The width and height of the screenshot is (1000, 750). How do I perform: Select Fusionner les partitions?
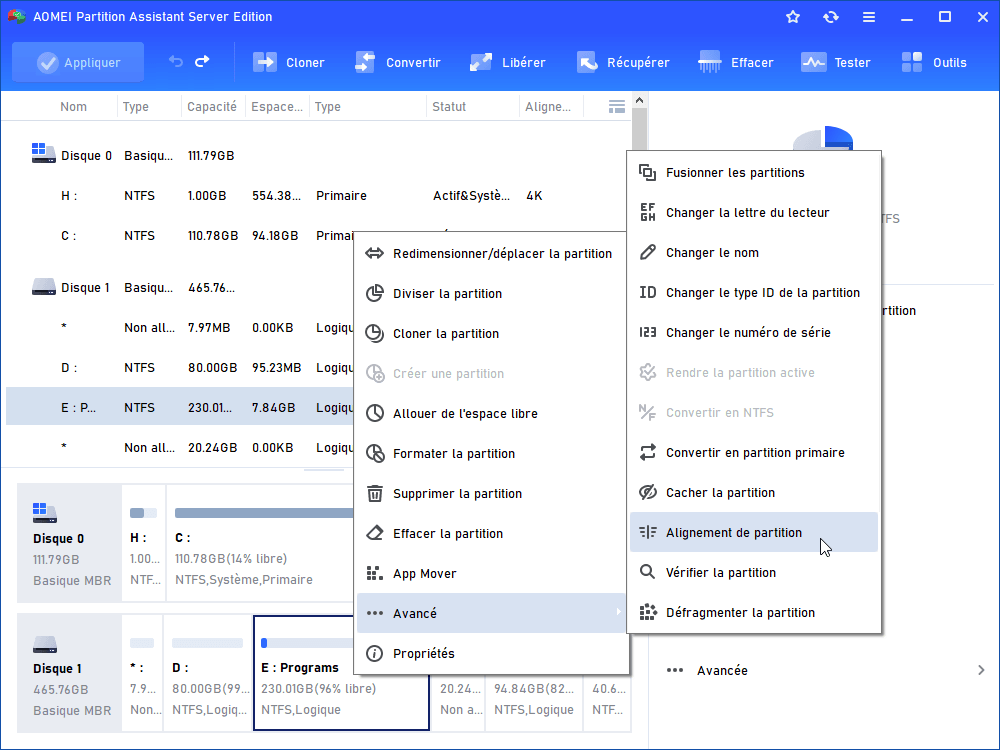pyautogui.click(x=754, y=172)
